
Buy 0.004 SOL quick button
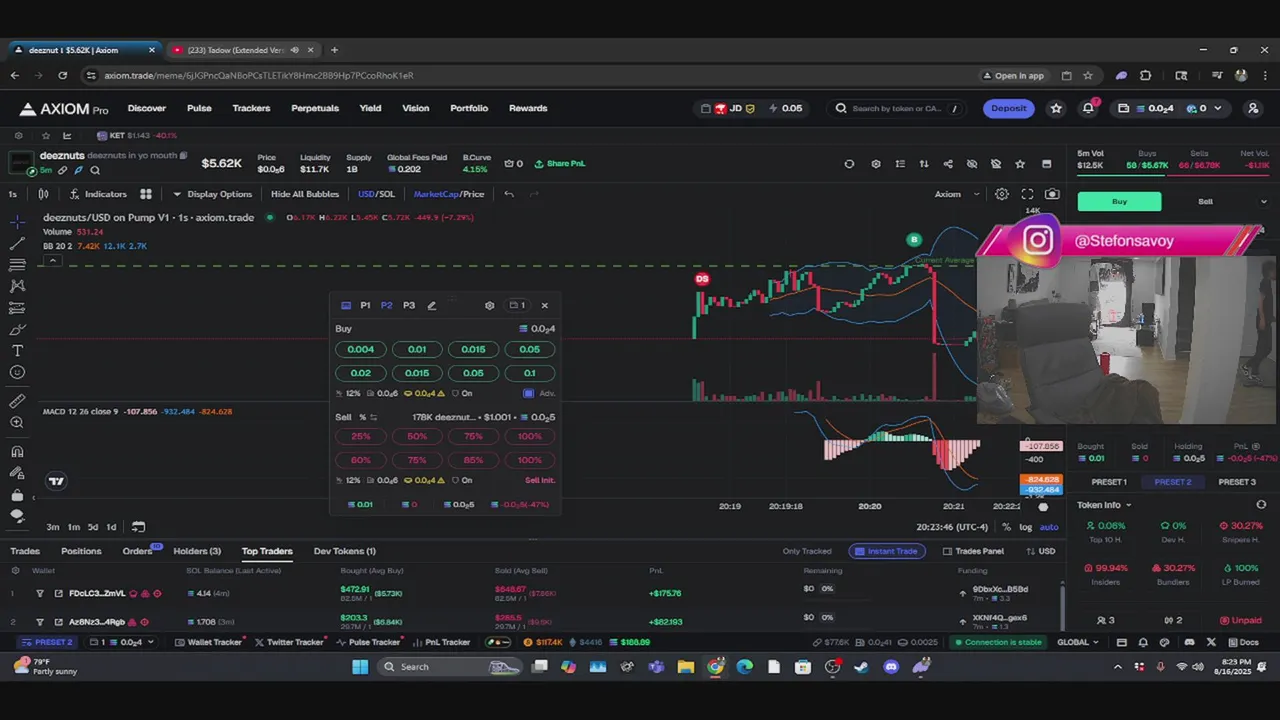tap(361, 349)
